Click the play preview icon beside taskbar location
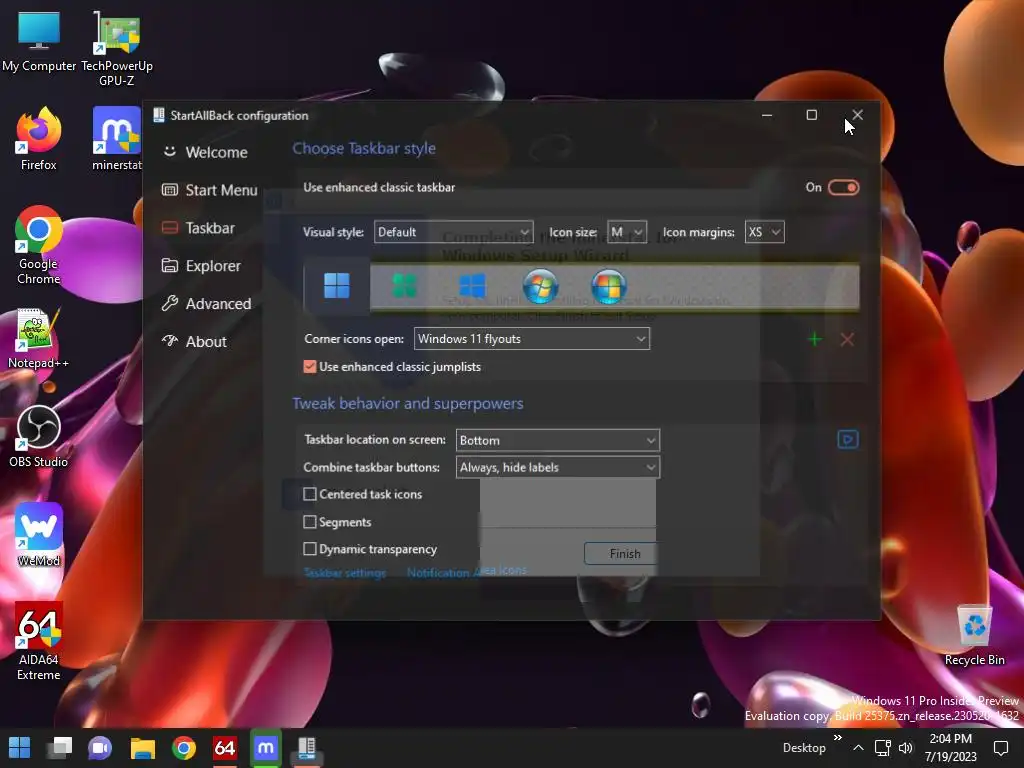 848,440
